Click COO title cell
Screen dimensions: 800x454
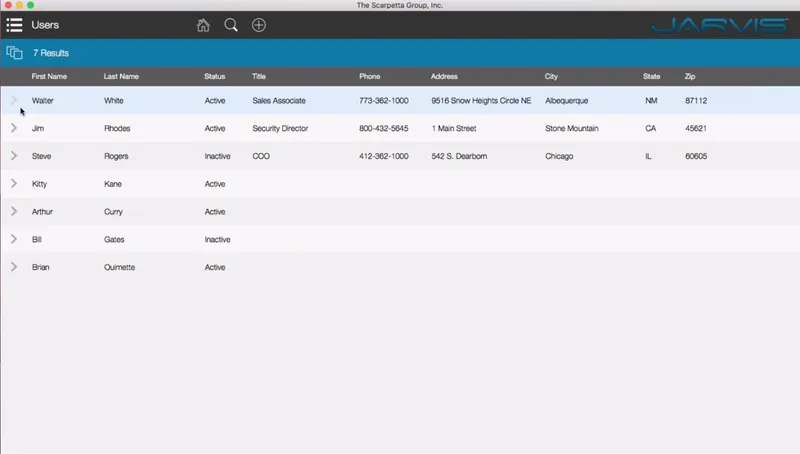261,156
